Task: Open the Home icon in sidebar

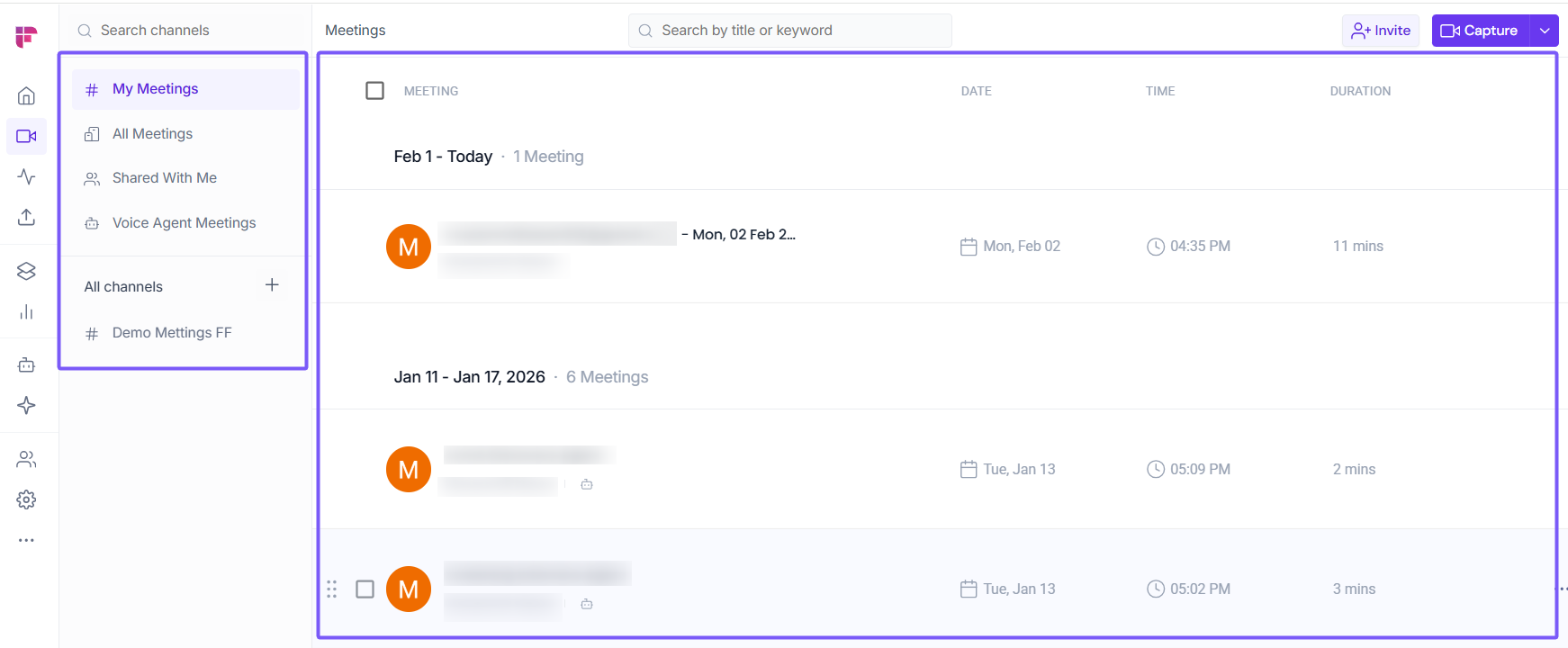Action: (x=27, y=96)
